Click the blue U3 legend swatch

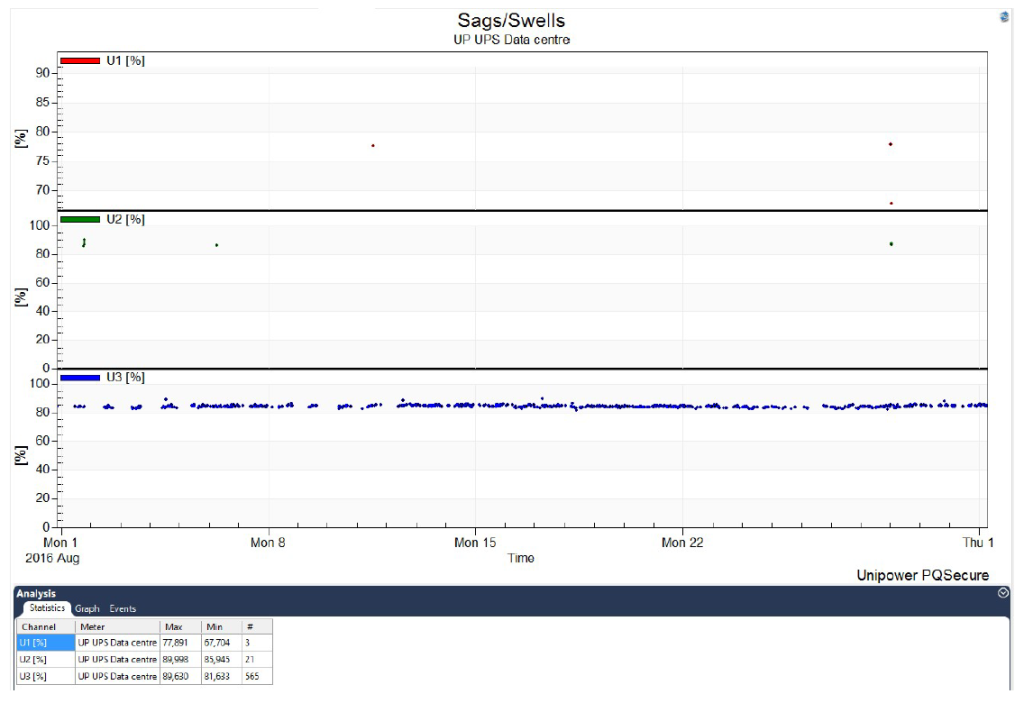click(x=80, y=378)
